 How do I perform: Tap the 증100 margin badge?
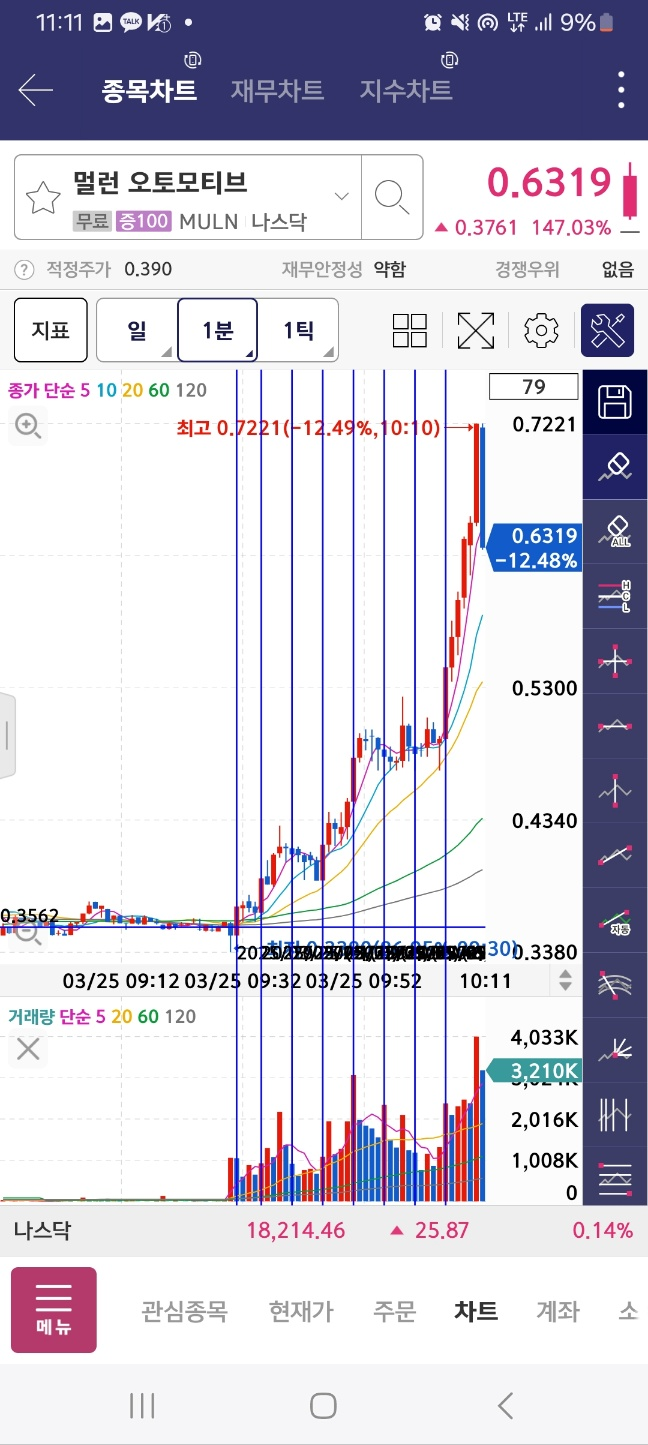145,221
